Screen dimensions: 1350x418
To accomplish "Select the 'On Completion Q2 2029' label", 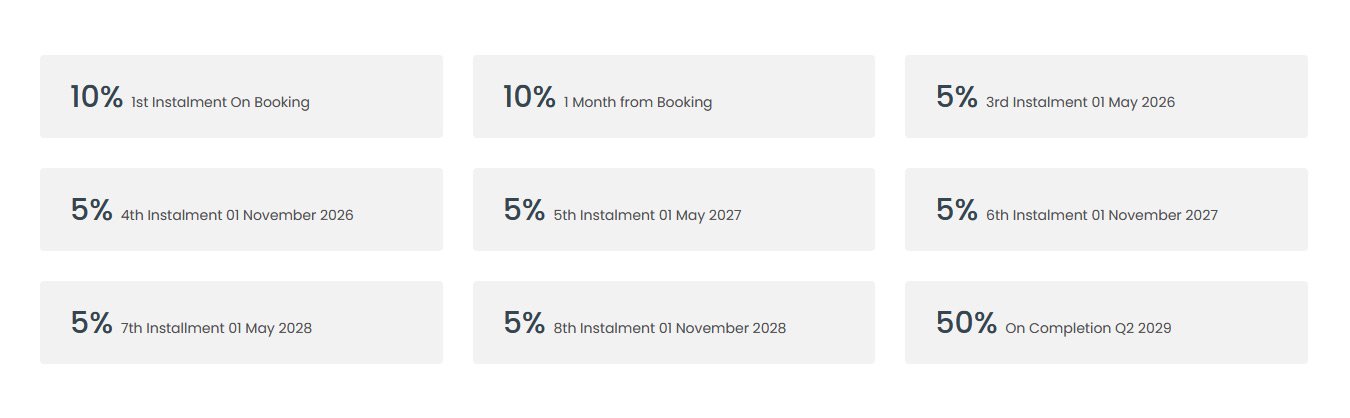I will (x=1088, y=328).
